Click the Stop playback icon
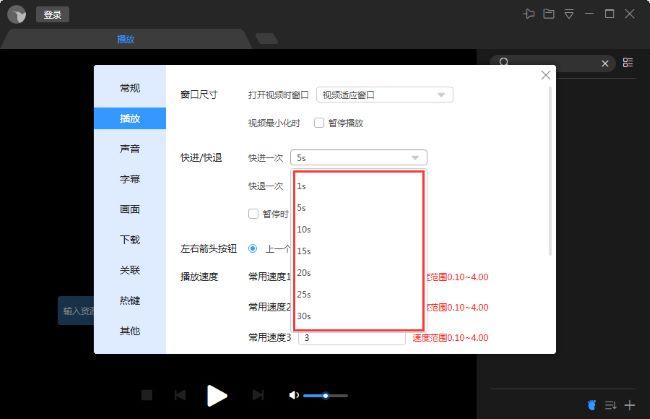The height and width of the screenshot is (419, 650). coord(147,396)
